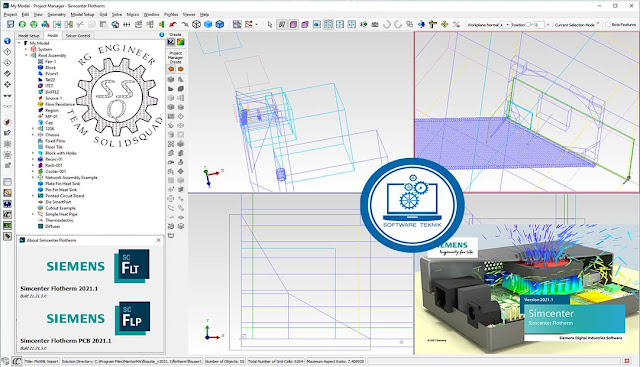Close the About Simcenter Flotherm panel
This screenshot has width=640, height=367.
click(159, 240)
